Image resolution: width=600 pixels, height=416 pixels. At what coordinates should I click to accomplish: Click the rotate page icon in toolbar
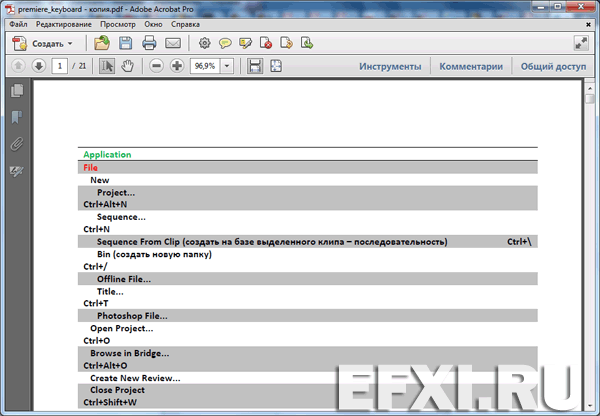point(286,43)
